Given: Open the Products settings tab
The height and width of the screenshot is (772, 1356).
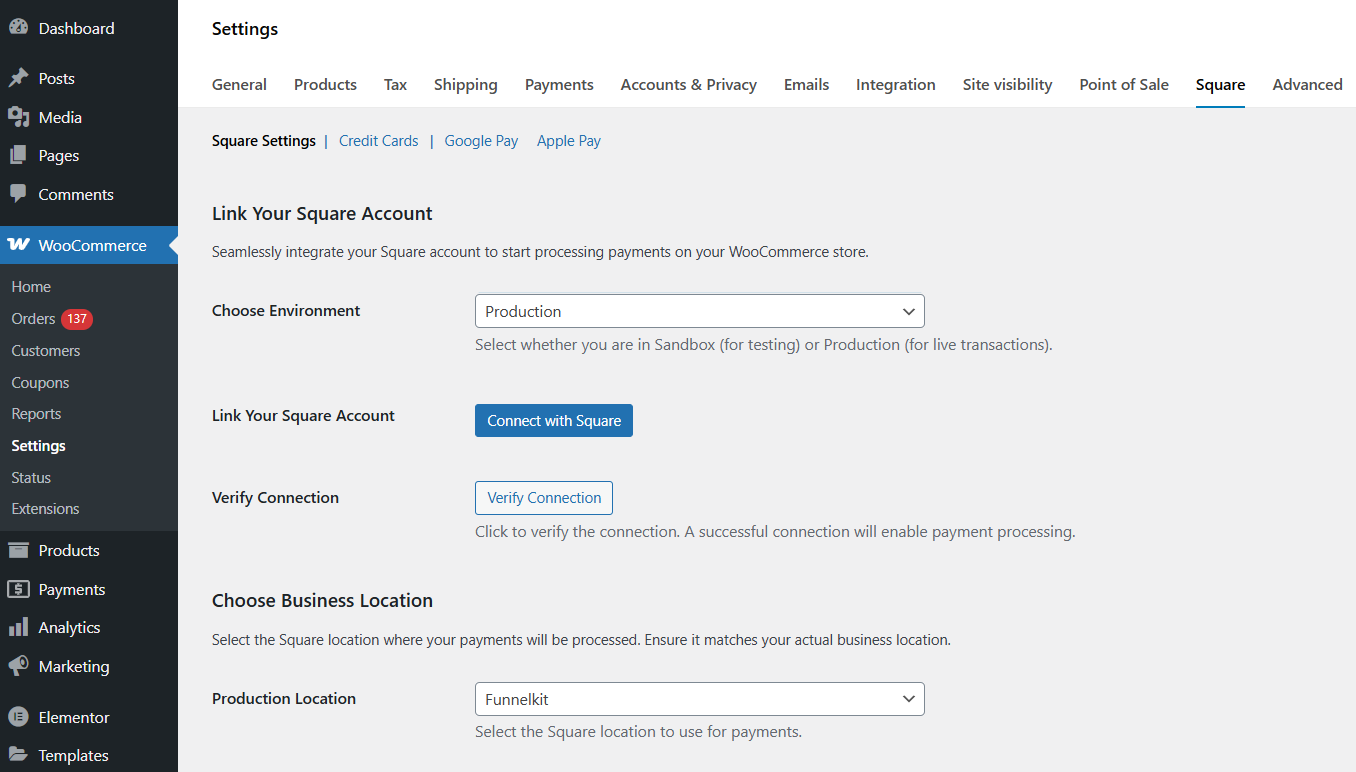Looking at the screenshot, I should [325, 85].
